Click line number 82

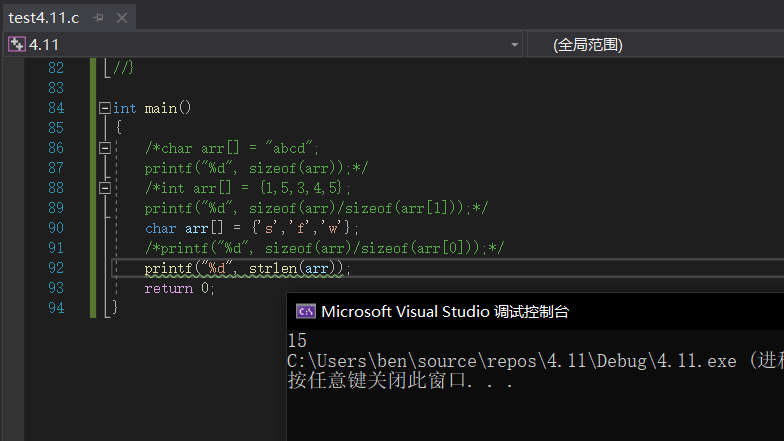tap(56, 68)
